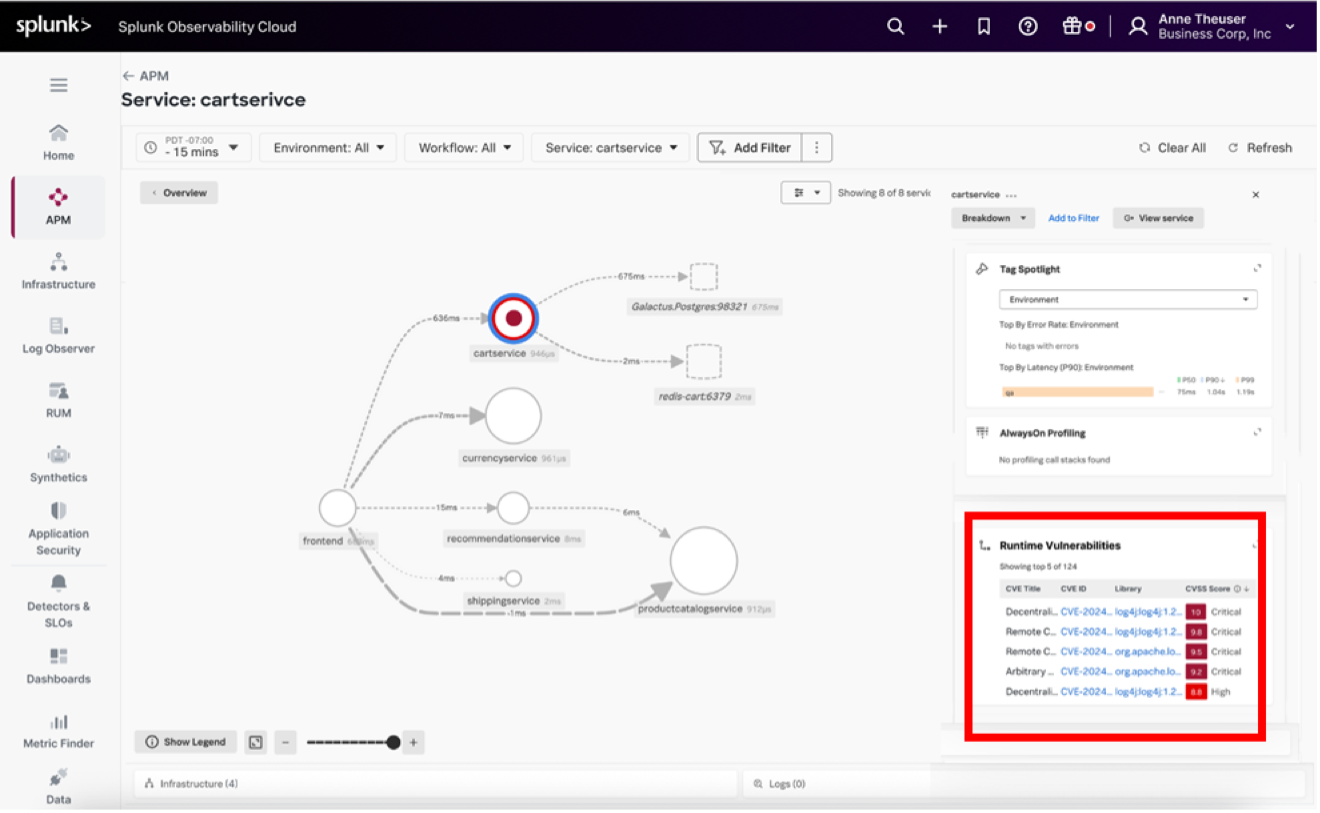
Task: Click the Splunk logo
Action: [53, 26]
